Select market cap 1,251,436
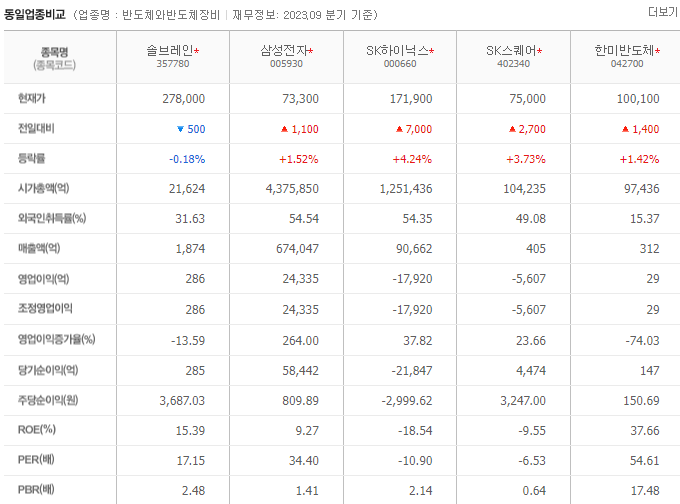 (x=406, y=189)
